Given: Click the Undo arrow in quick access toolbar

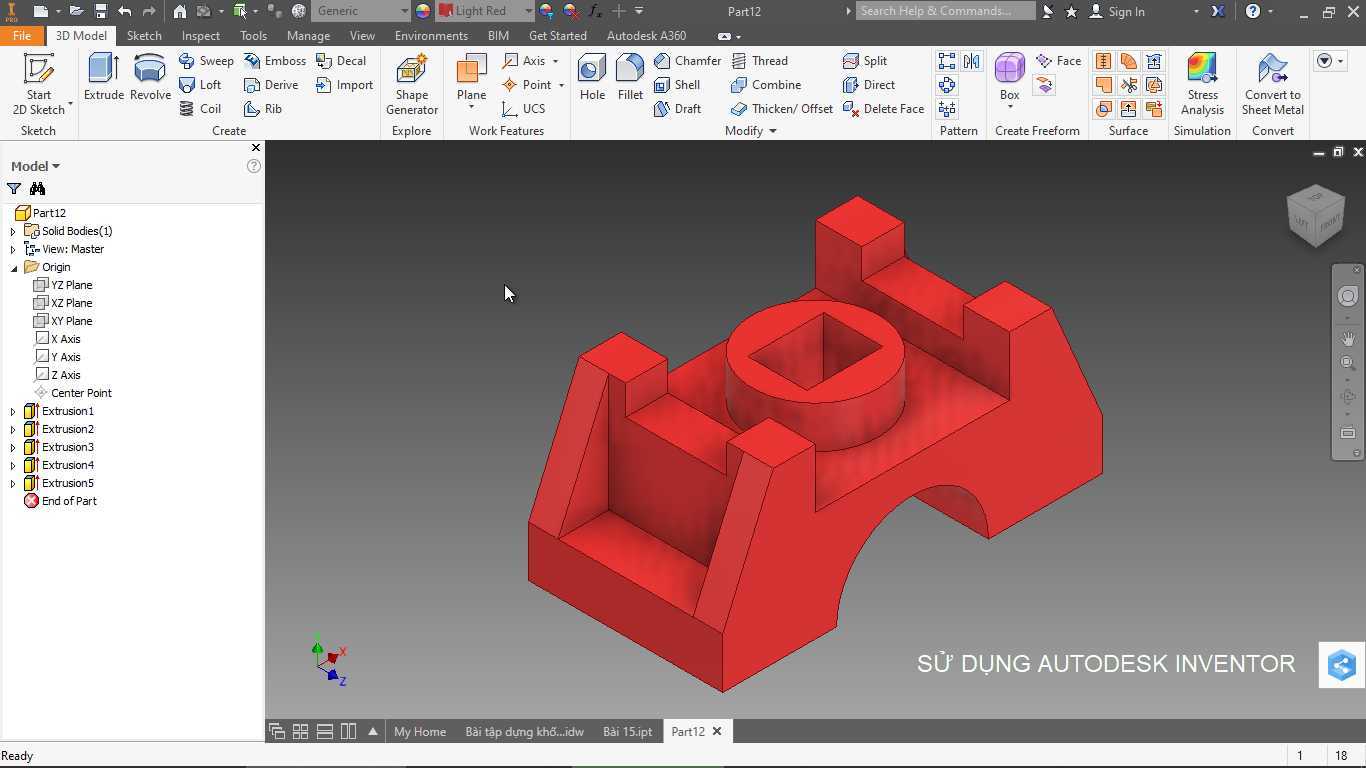Looking at the screenshot, I should tap(124, 11).
